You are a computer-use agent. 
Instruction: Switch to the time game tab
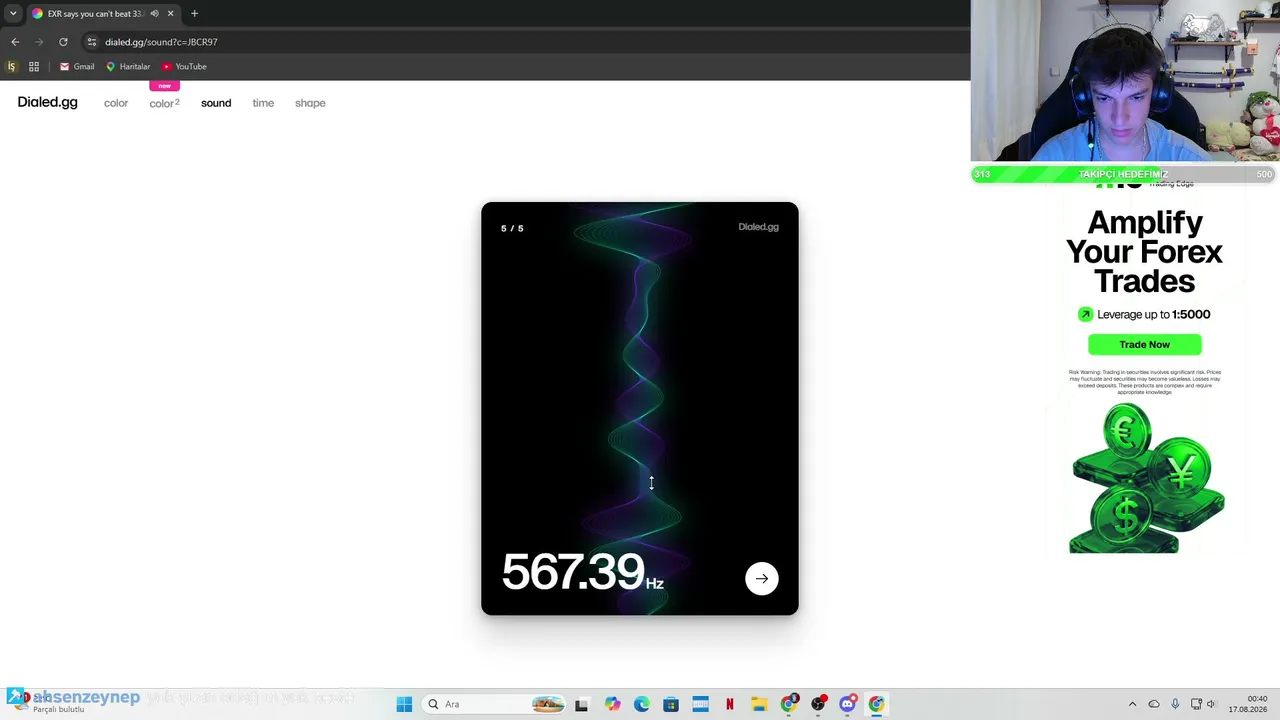pyautogui.click(x=263, y=103)
